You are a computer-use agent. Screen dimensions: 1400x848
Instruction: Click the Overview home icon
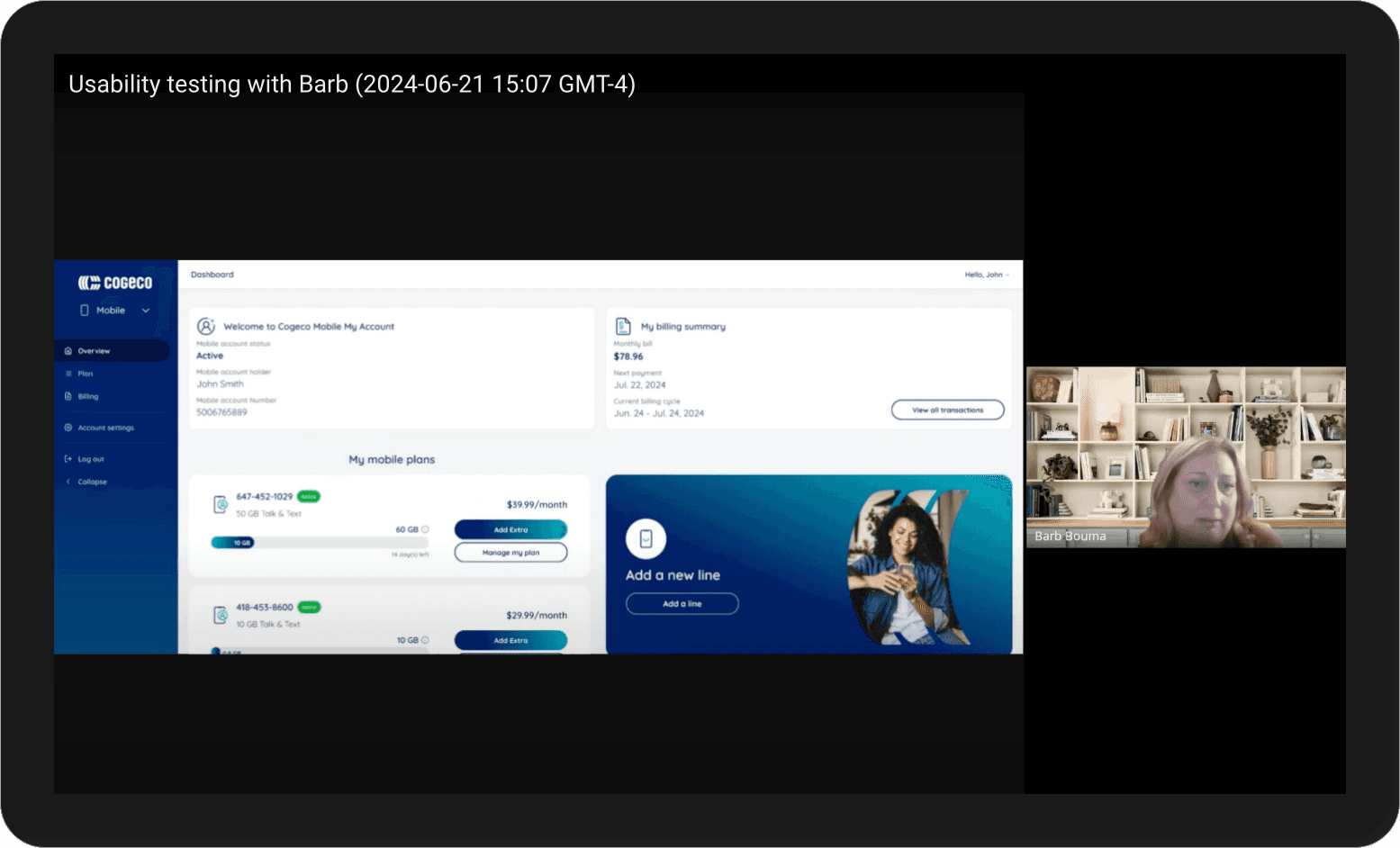tap(68, 351)
